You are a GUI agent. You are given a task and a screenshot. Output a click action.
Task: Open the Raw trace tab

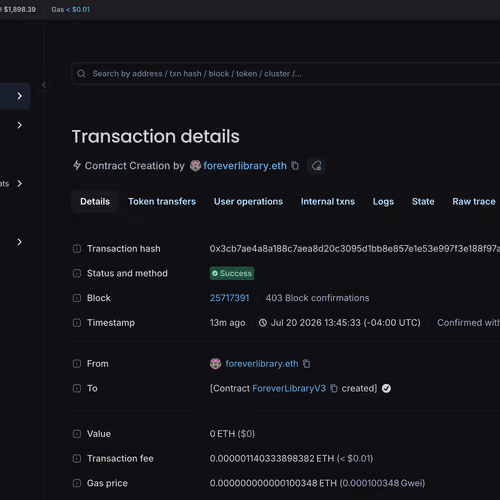tap(474, 202)
